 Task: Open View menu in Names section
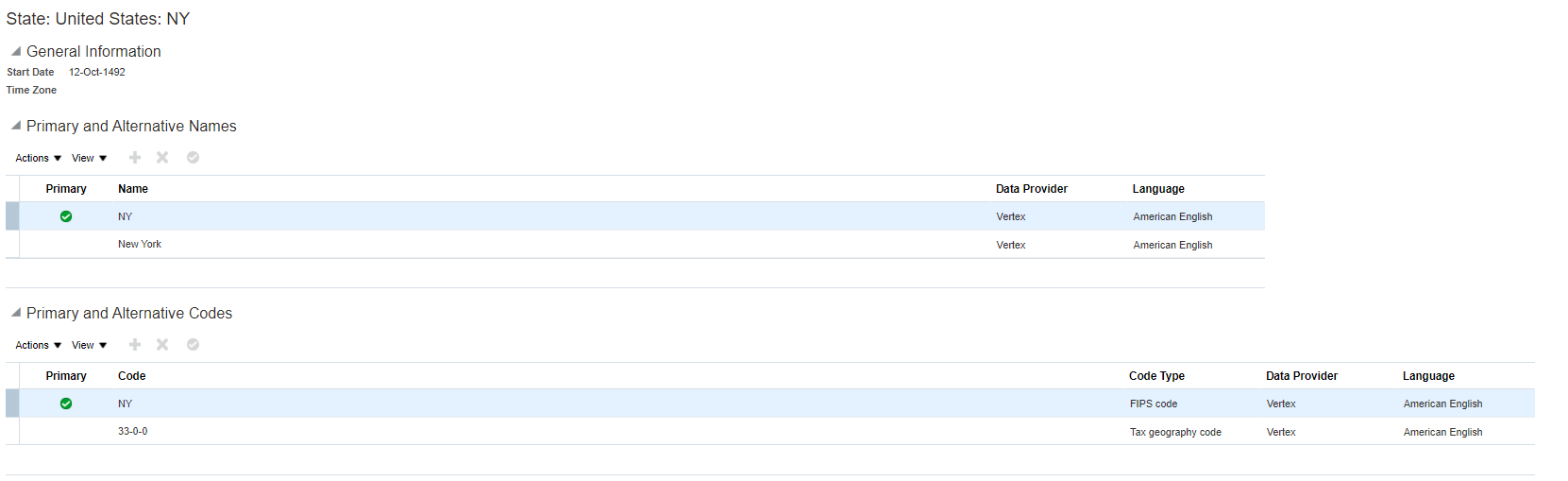pyautogui.click(x=90, y=158)
